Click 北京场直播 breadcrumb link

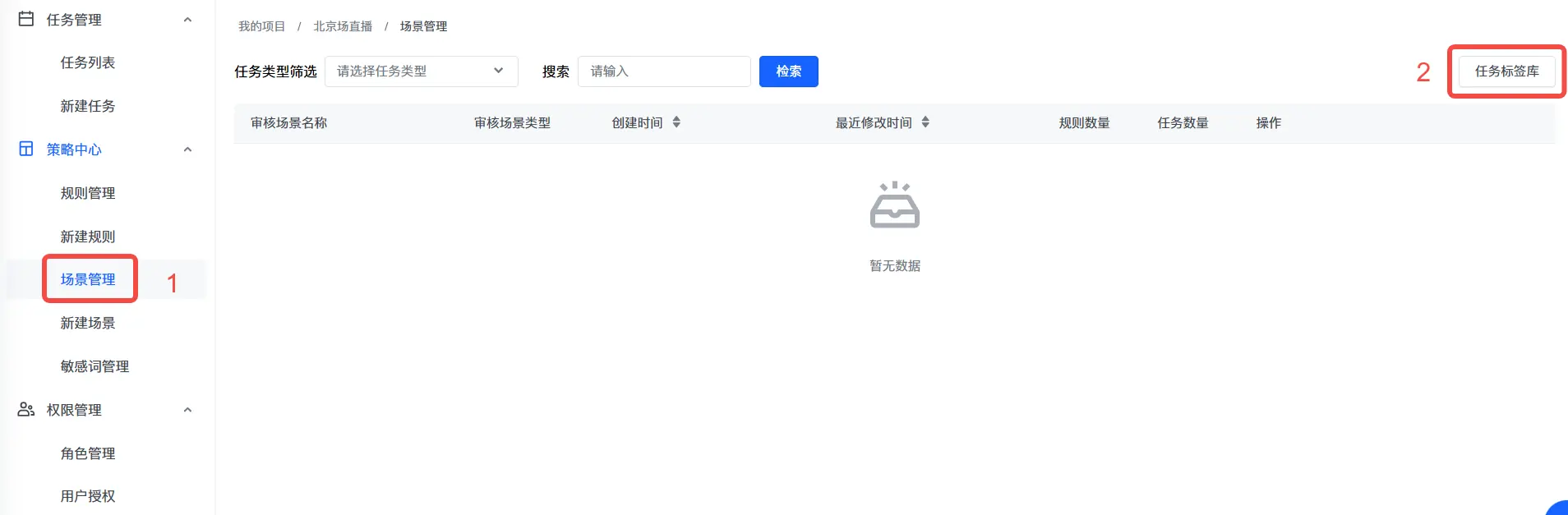(x=343, y=26)
